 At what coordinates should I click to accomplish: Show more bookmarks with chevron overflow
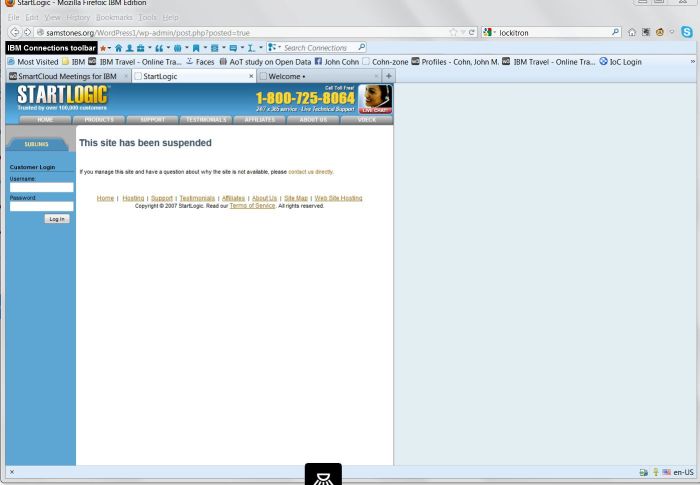tap(692, 62)
